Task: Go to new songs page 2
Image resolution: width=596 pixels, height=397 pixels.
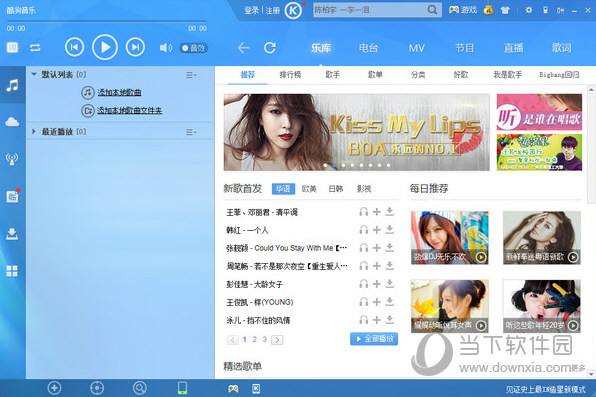Action: pyautogui.click(x=254, y=339)
